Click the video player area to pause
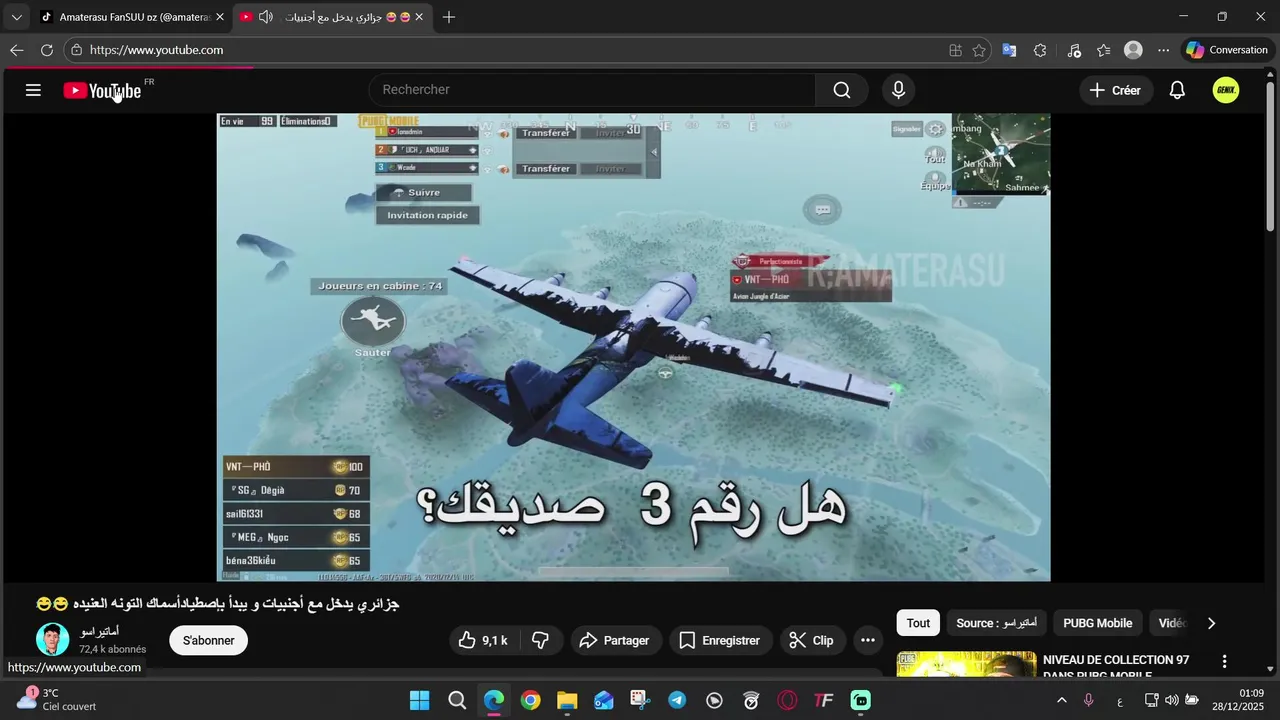The image size is (1280, 720). (633, 346)
